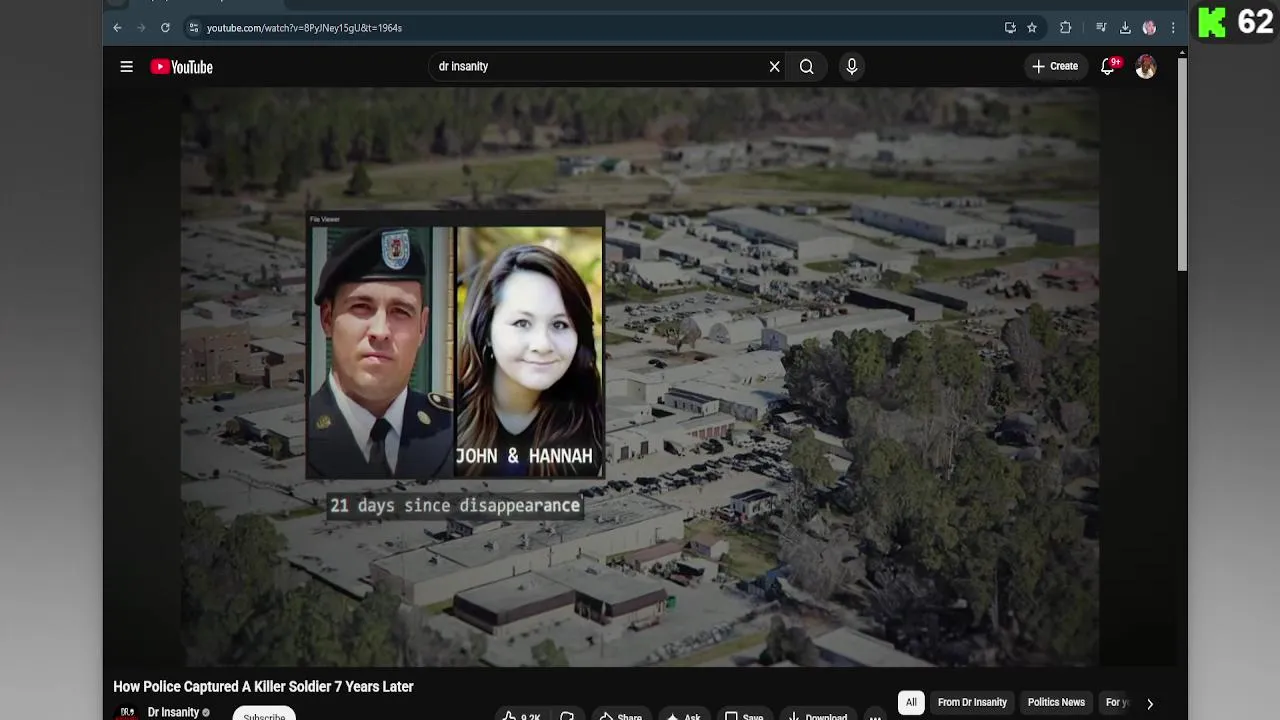The image size is (1280, 720).
Task: Open the more actions ellipsis below the video
Action: pyautogui.click(x=875, y=715)
